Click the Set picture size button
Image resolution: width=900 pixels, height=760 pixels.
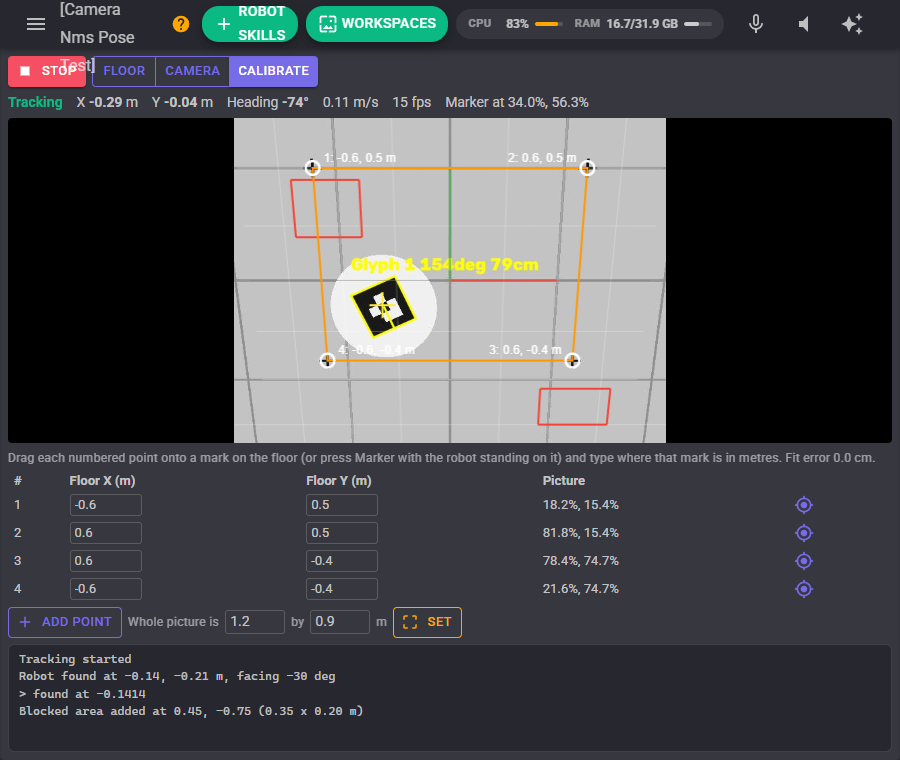[427, 622]
